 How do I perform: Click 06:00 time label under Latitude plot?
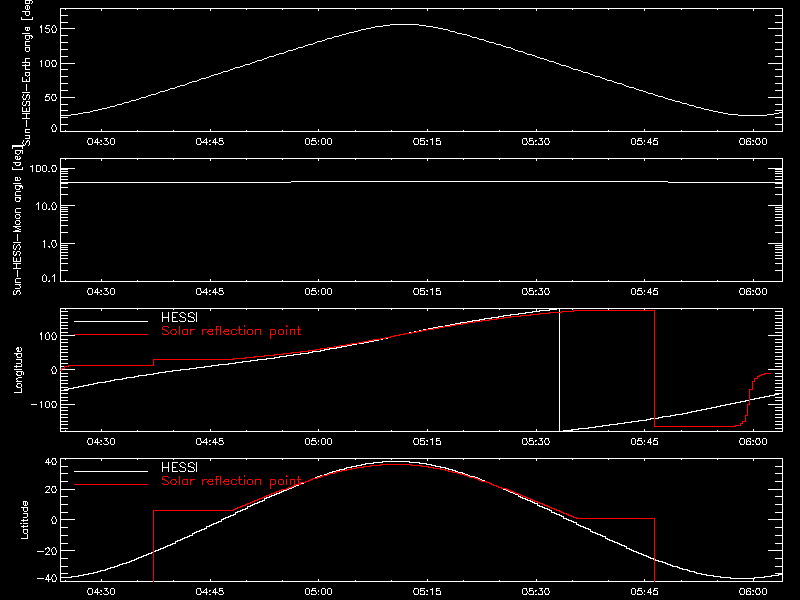point(753,592)
